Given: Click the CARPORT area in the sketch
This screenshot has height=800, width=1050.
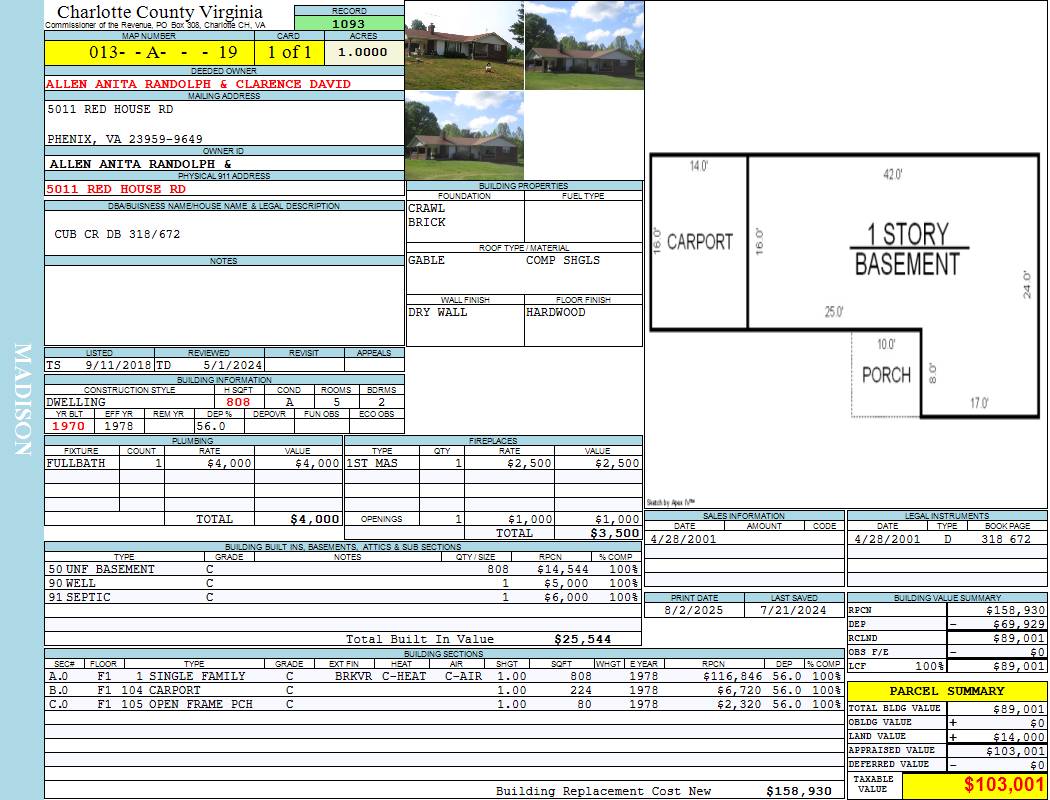Looking at the screenshot, I should (x=699, y=242).
